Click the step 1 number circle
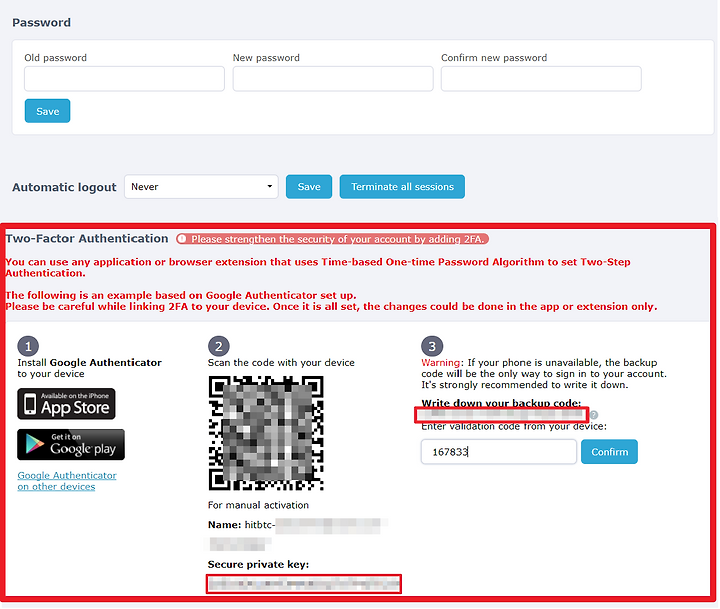The image size is (720, 609). [28, 346]
